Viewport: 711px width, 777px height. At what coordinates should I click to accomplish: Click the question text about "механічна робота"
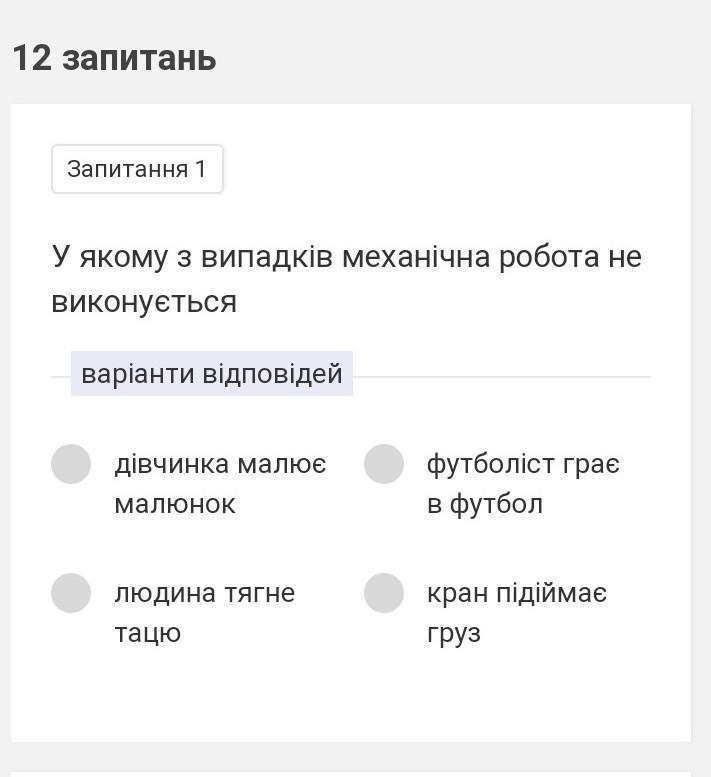click(x=346, y=258)
